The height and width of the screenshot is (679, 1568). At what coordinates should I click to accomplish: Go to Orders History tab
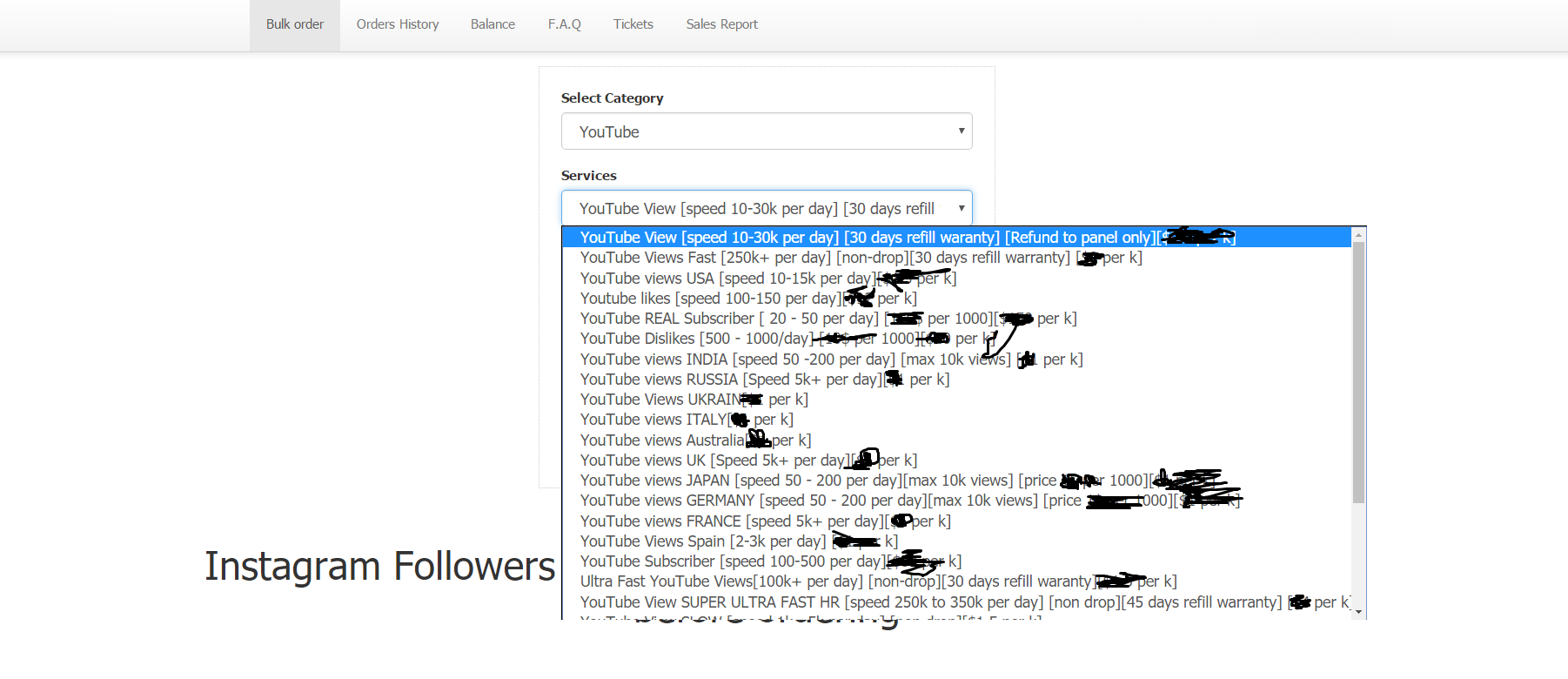397,24
